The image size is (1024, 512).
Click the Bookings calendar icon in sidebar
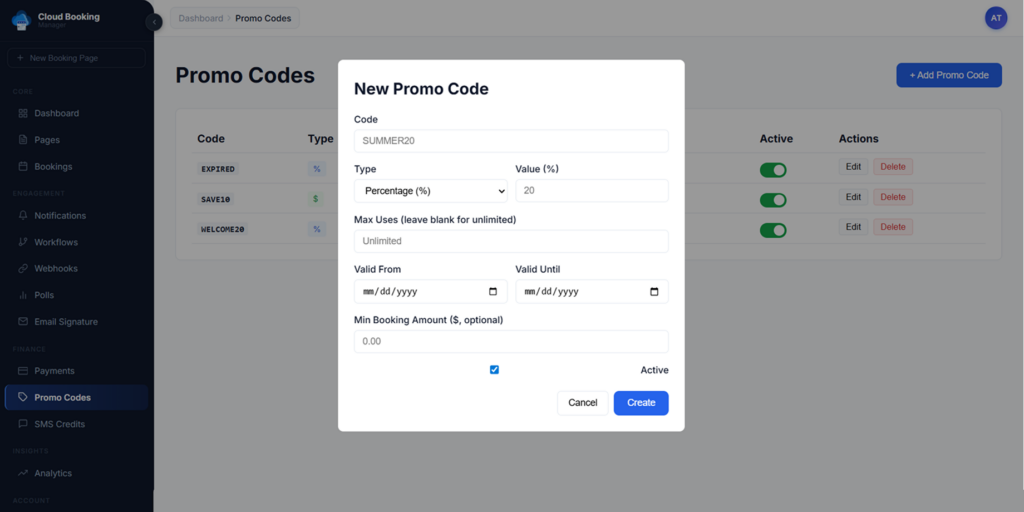[x=23, y=166]
